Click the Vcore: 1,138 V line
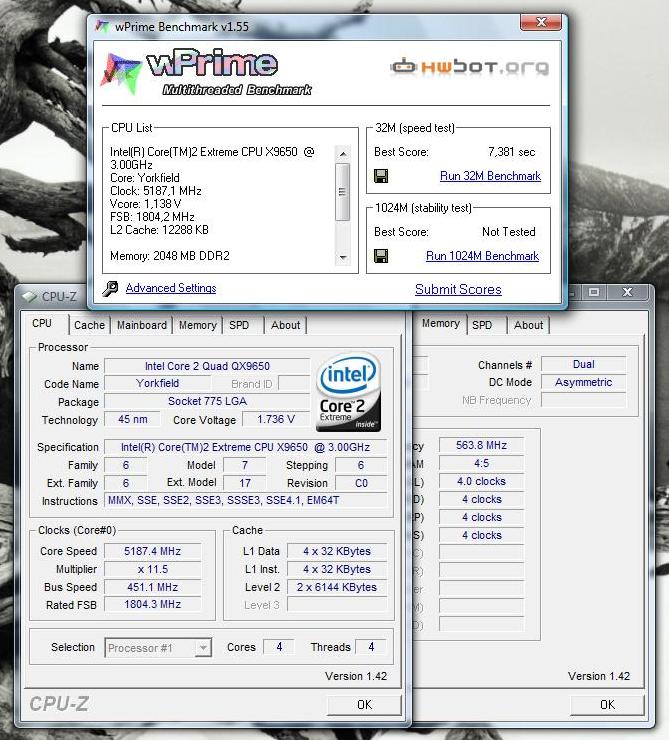The height and width of the screenshot is (740, 669). click(x=146, y=204)
